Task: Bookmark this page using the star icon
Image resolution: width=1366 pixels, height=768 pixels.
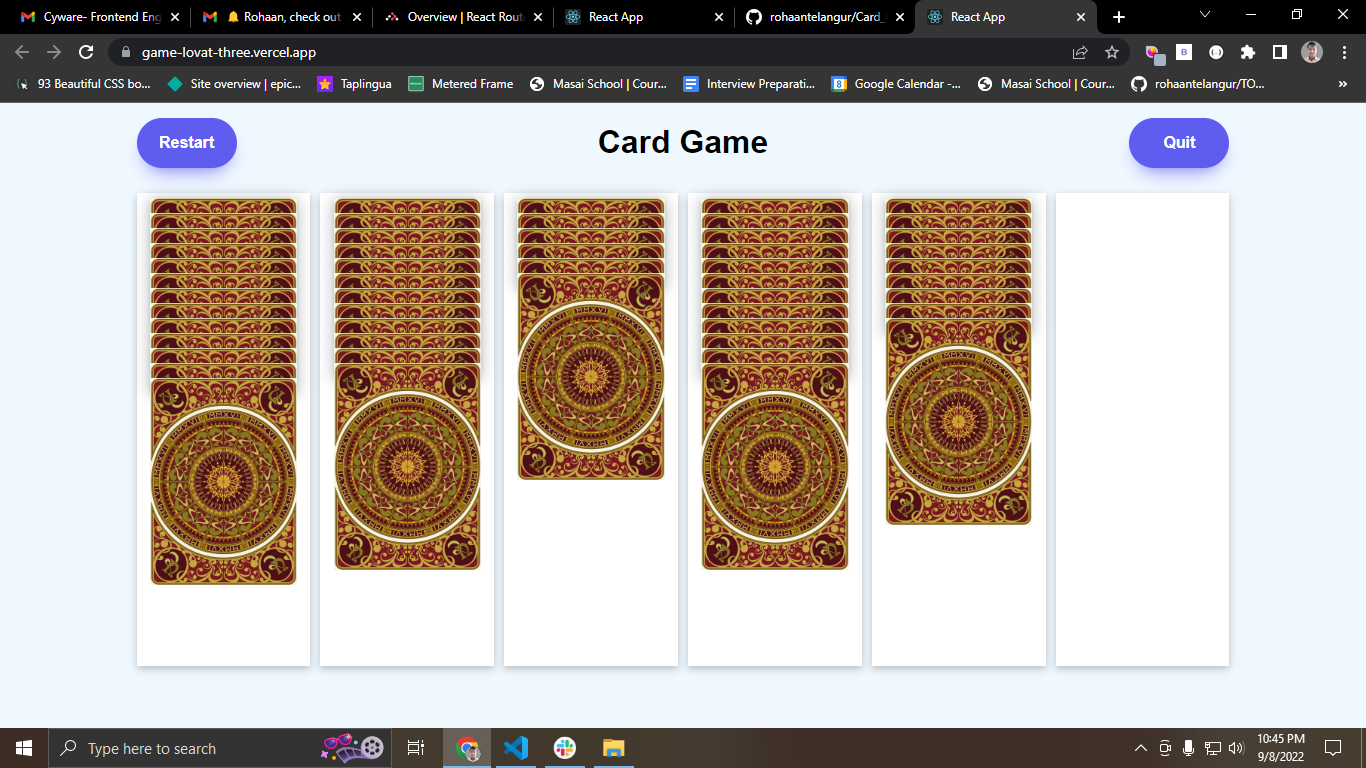Action: pos(1111,51)
